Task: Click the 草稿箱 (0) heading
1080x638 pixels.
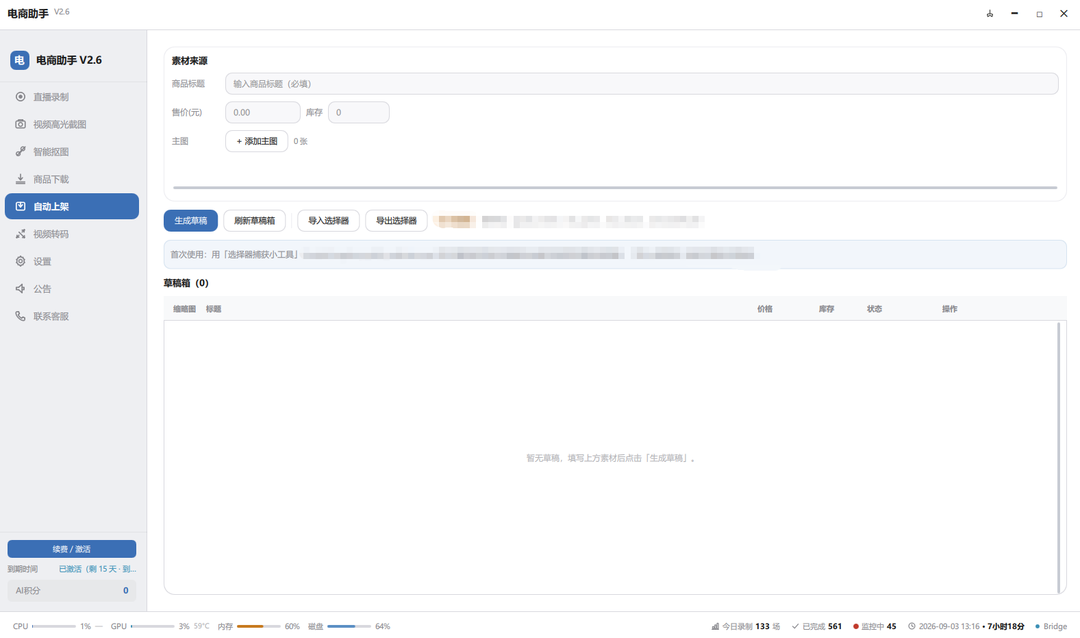Action: pos(186,283)
